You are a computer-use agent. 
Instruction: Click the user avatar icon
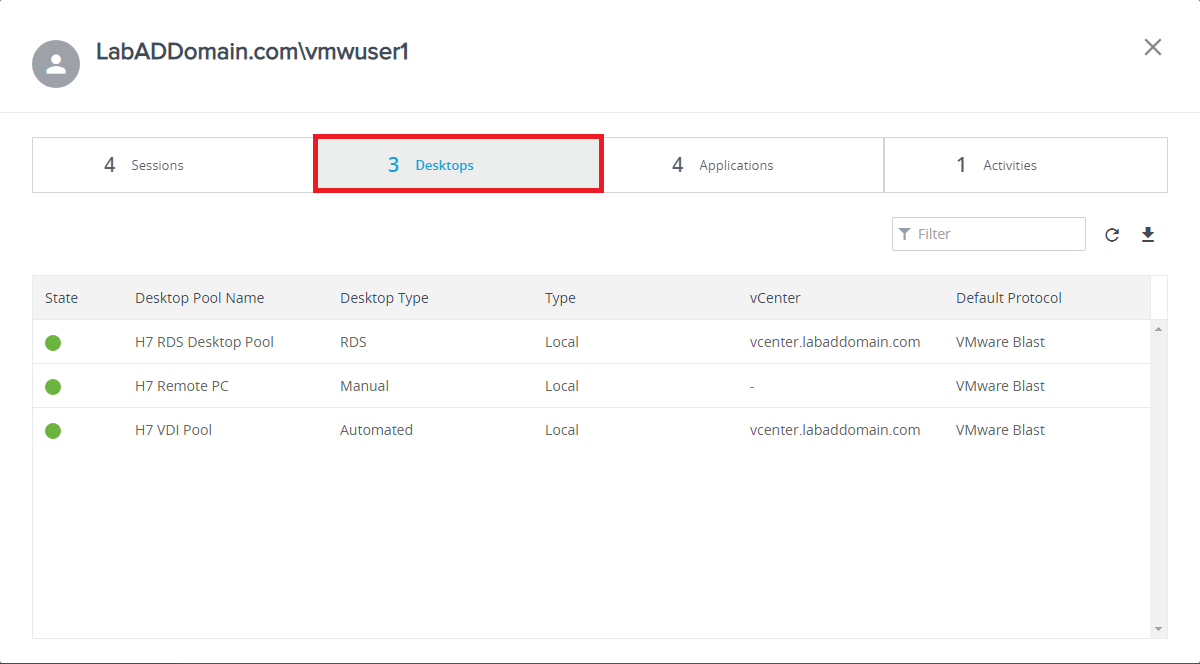tap(56, 64)
